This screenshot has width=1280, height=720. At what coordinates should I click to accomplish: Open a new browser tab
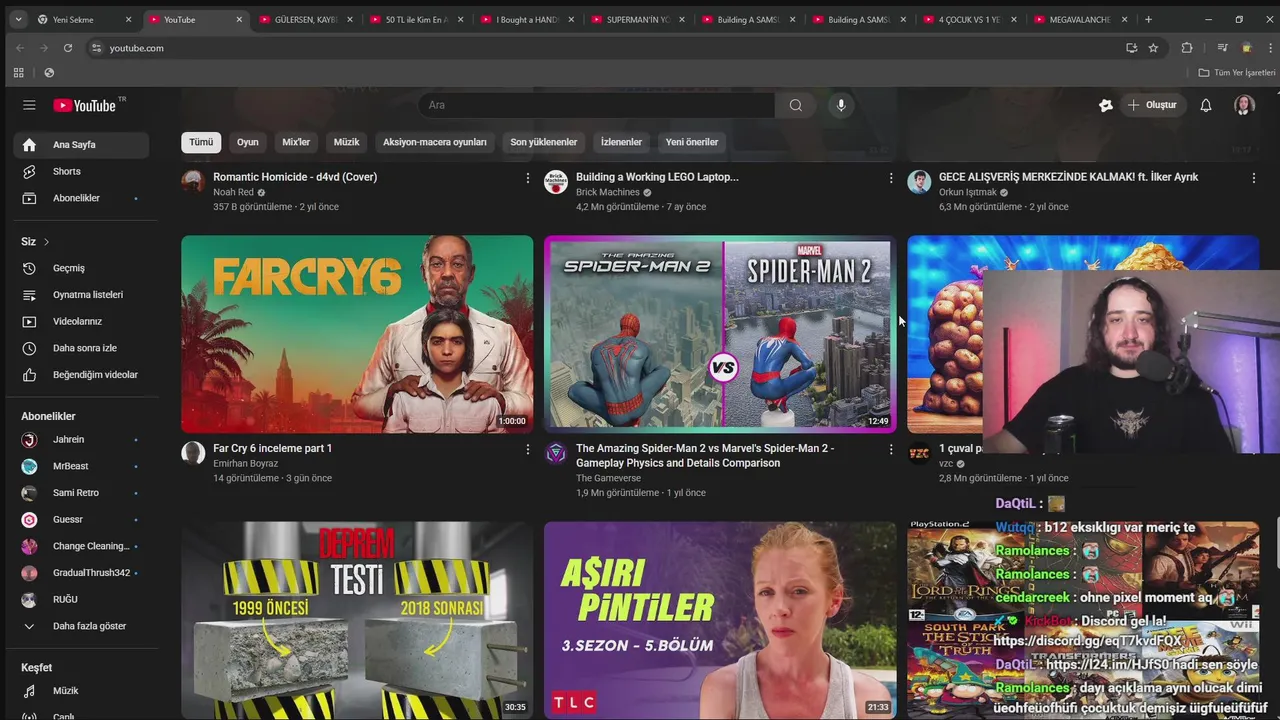(1148, 19)
